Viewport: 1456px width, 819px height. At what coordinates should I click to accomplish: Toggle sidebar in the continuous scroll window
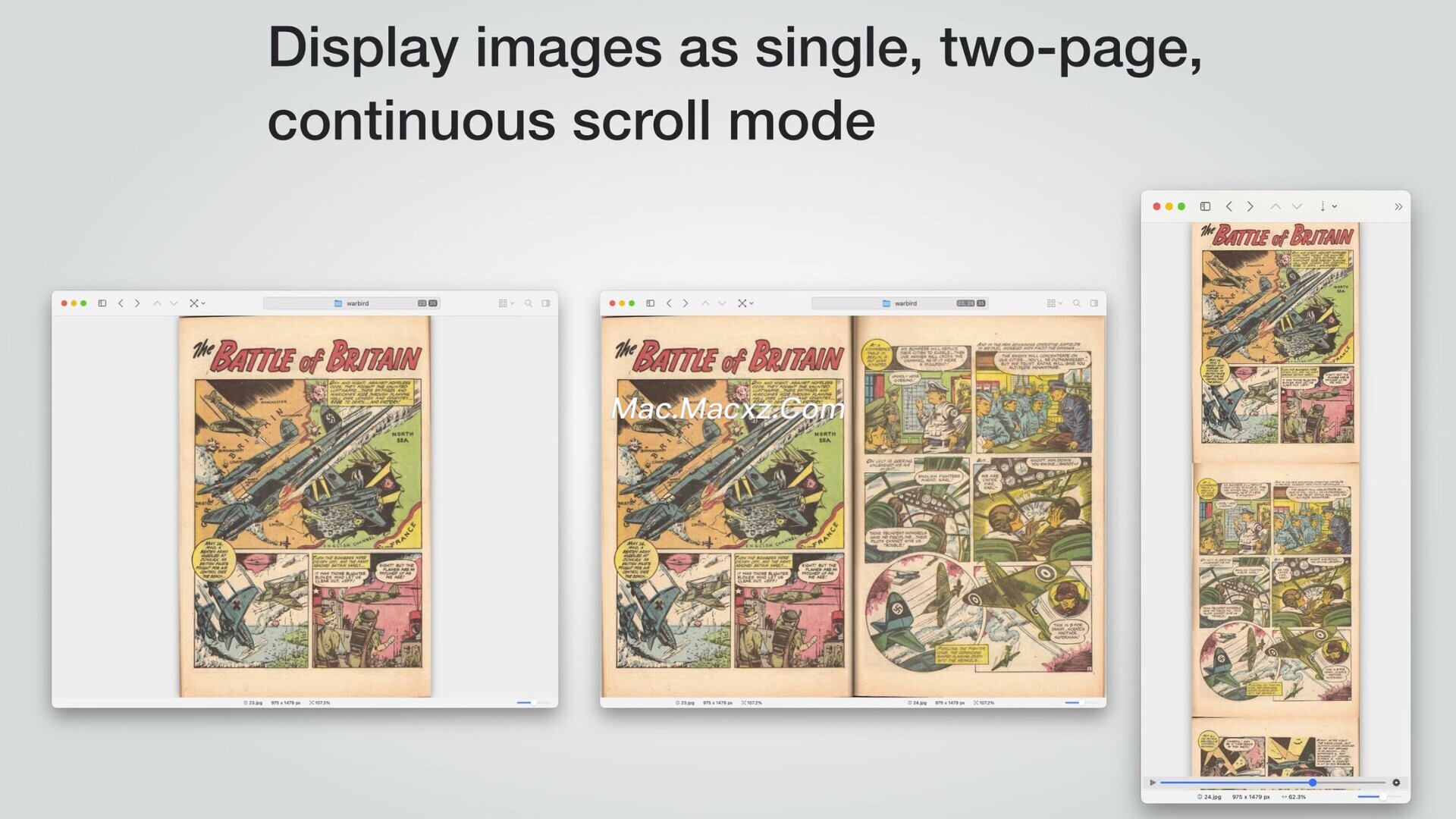pos(1205,206)
